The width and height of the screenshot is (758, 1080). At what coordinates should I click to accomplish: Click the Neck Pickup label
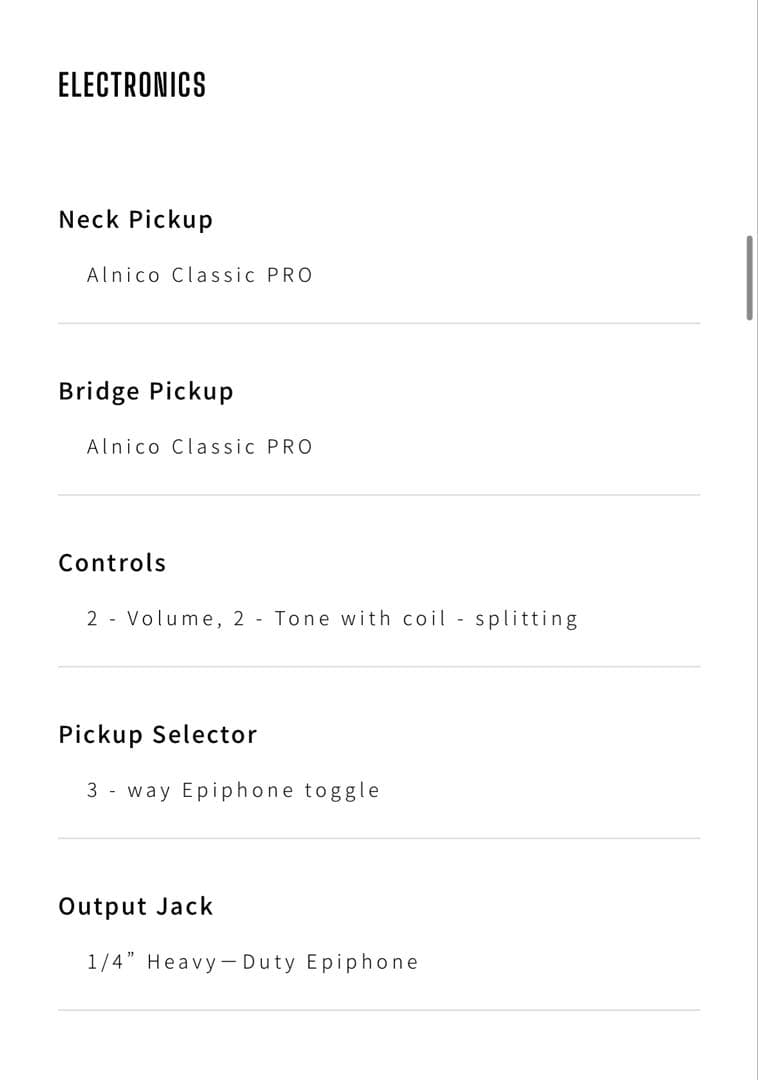click(x=135, y=219)
